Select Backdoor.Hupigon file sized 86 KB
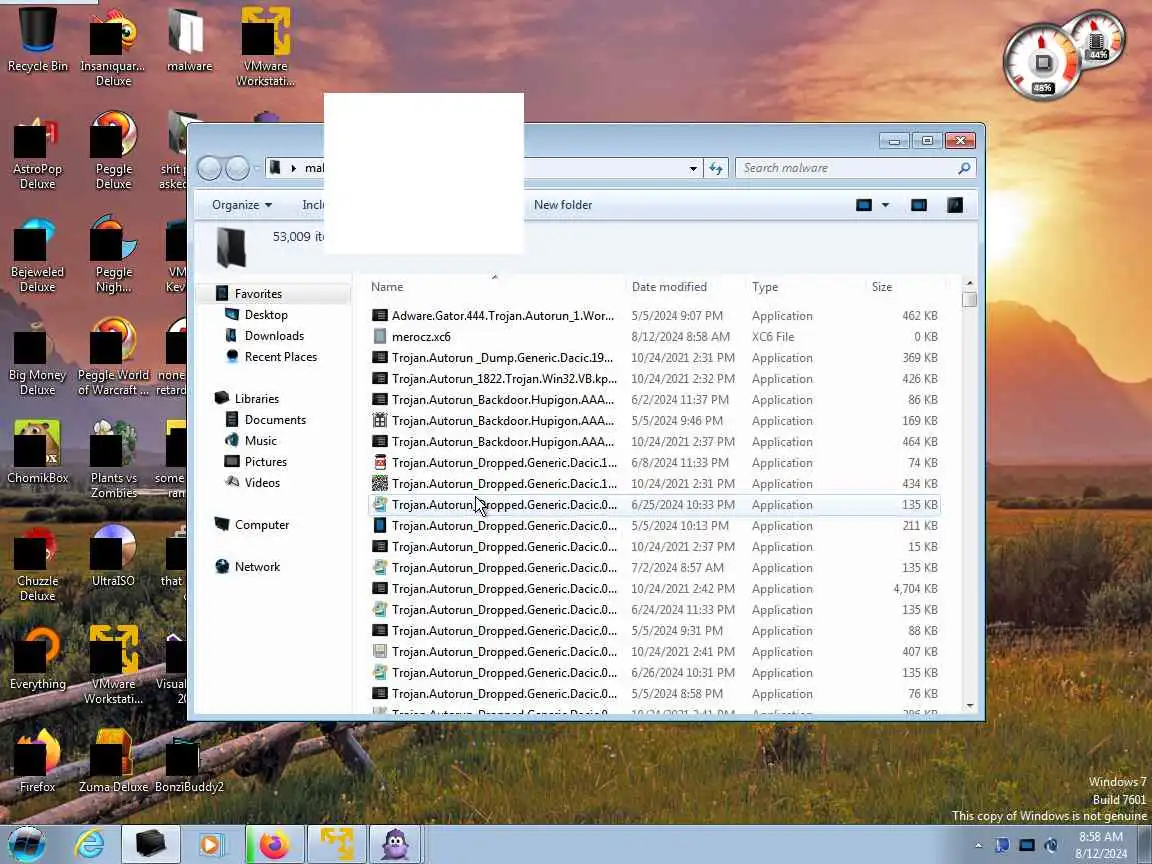Image resolution: width=1152 pixels, height=864 pixels. pos(654,400)
